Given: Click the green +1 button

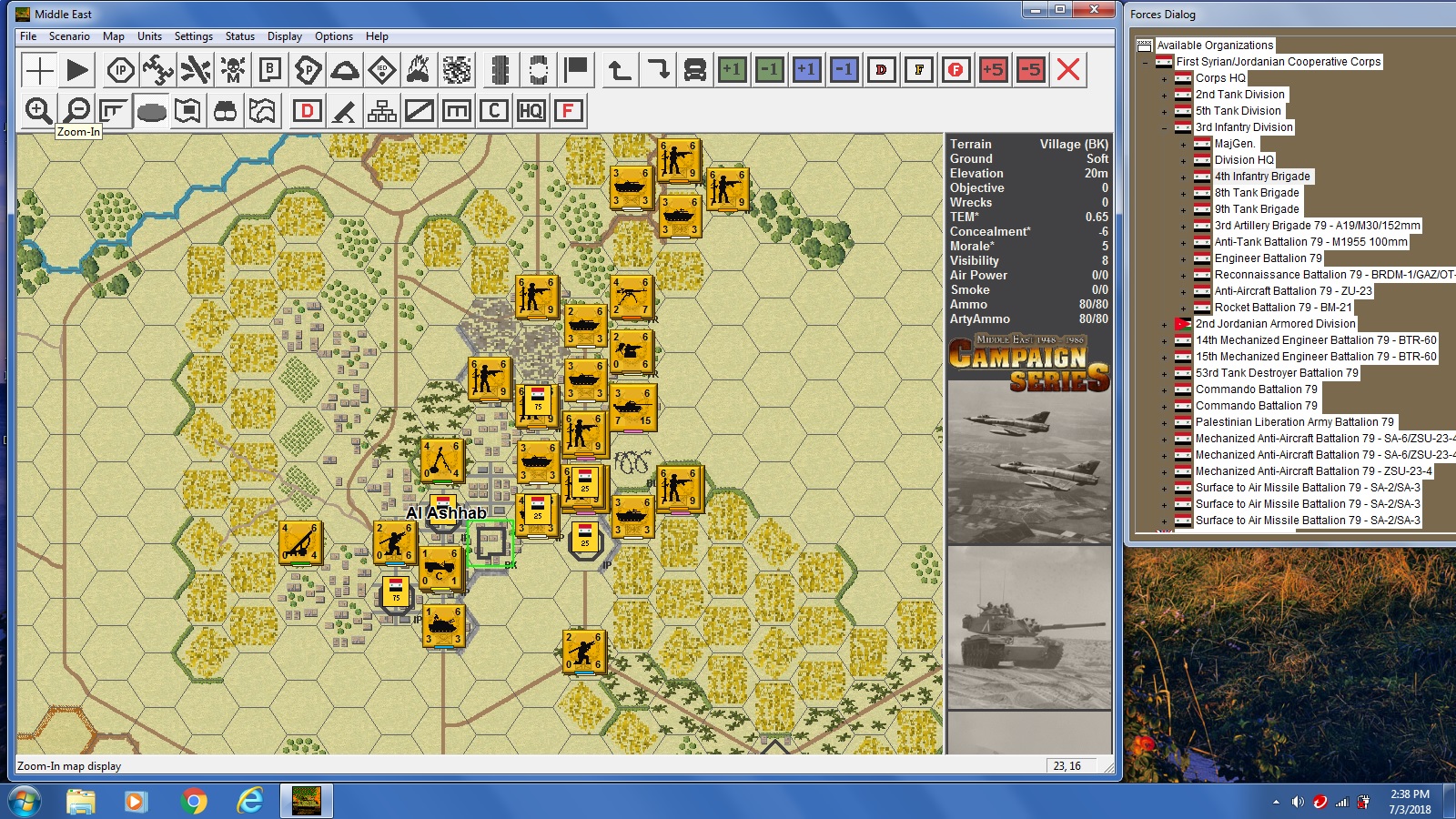Looking at the screenshot, I should click(732, 69).
